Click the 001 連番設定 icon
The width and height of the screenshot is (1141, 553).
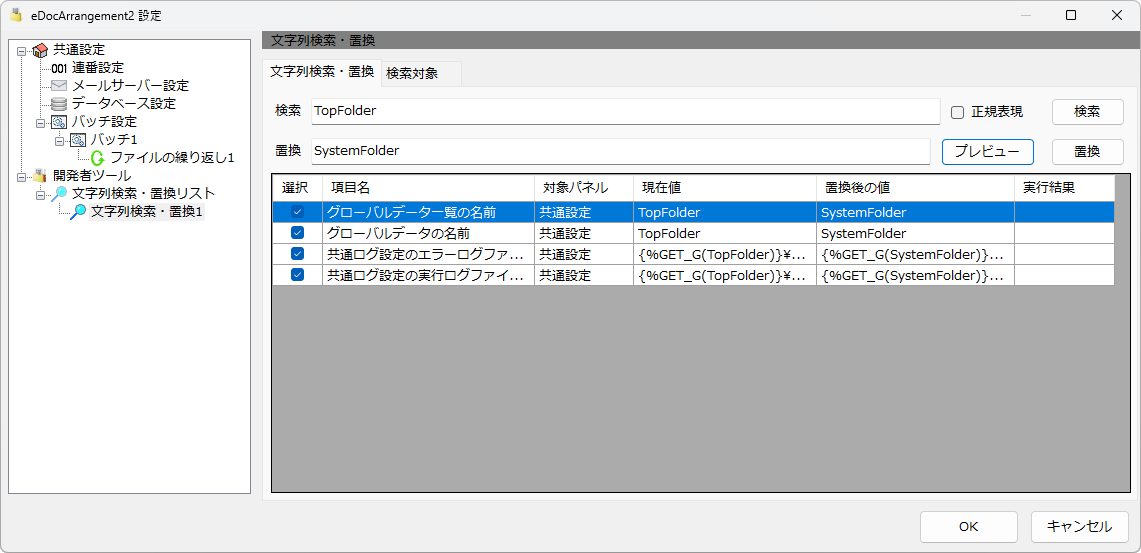tap(59, 68)
